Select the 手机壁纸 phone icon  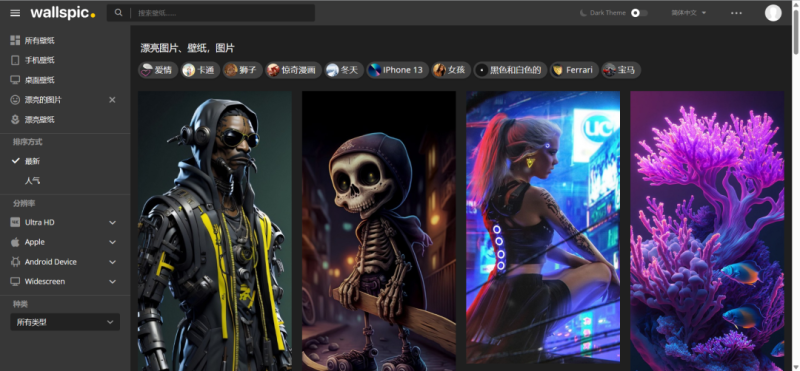pyautogui.click(x=15, y=60)
